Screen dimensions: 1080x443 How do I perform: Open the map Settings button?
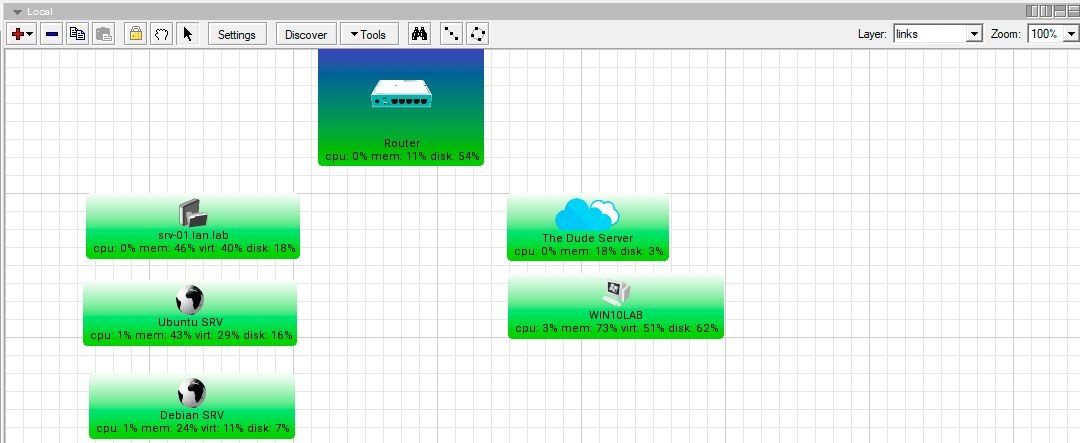click(x=237, y=34)
